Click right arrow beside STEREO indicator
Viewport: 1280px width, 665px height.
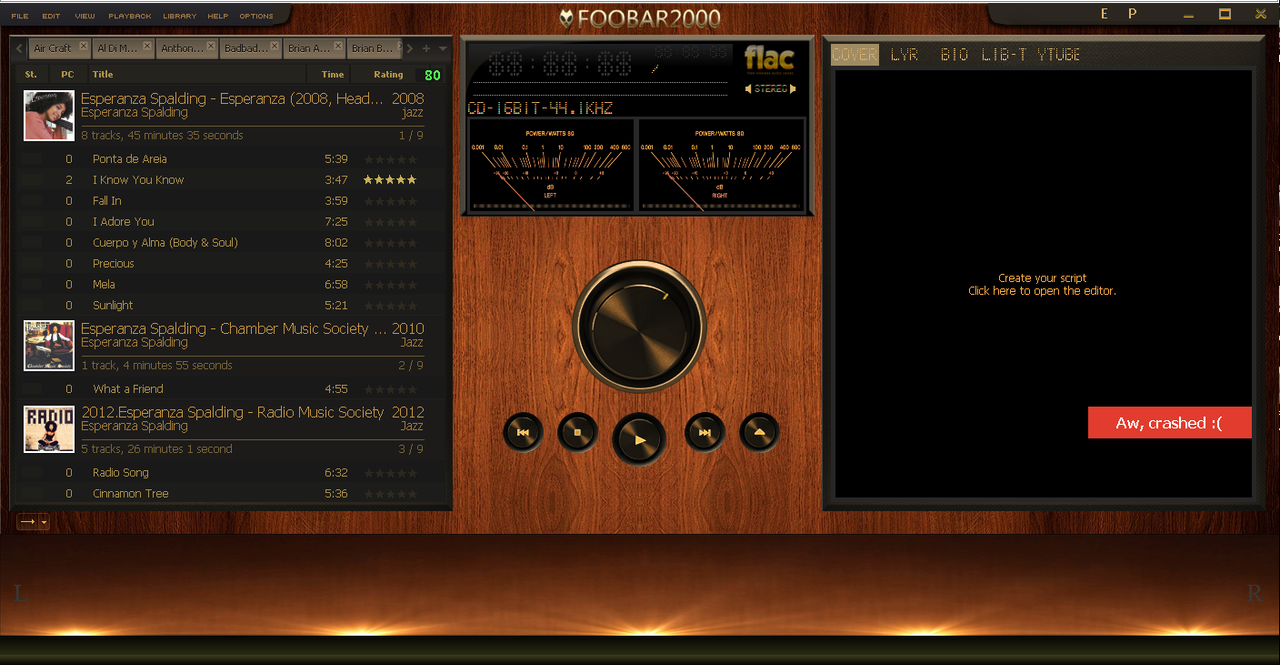tap(794, 89)
